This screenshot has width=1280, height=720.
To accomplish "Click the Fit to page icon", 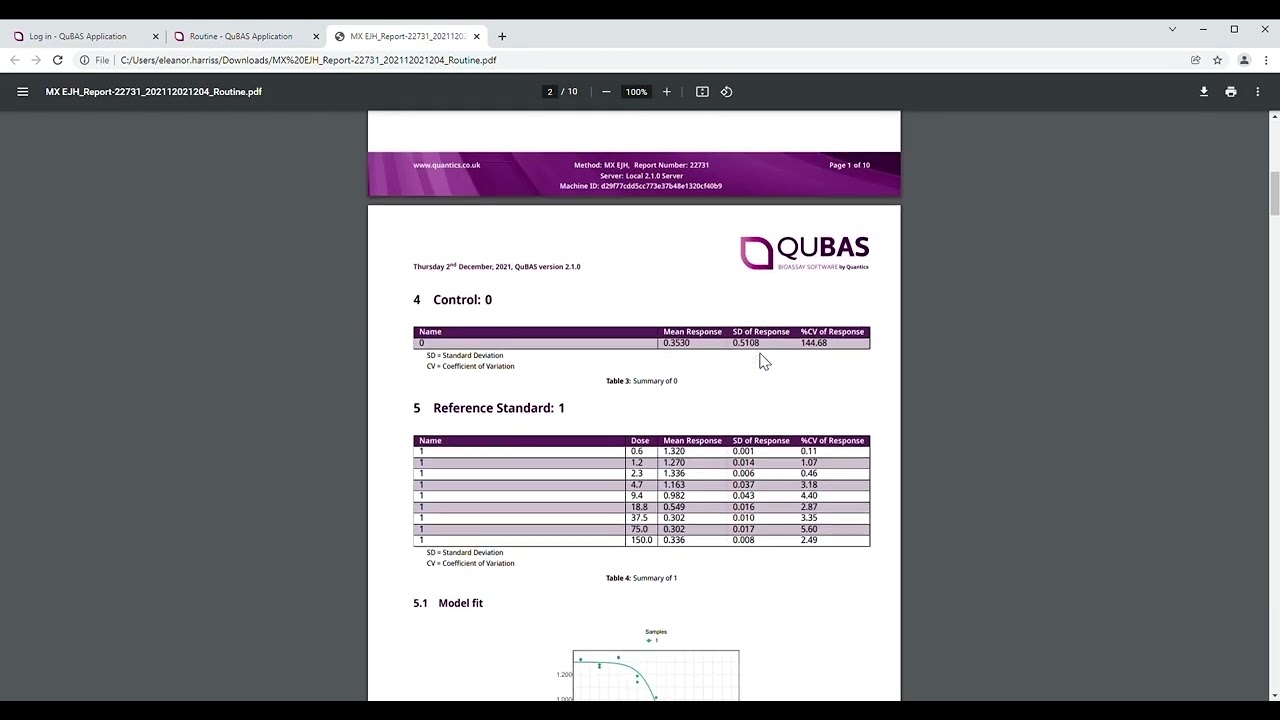I will (x=702, y=92).
